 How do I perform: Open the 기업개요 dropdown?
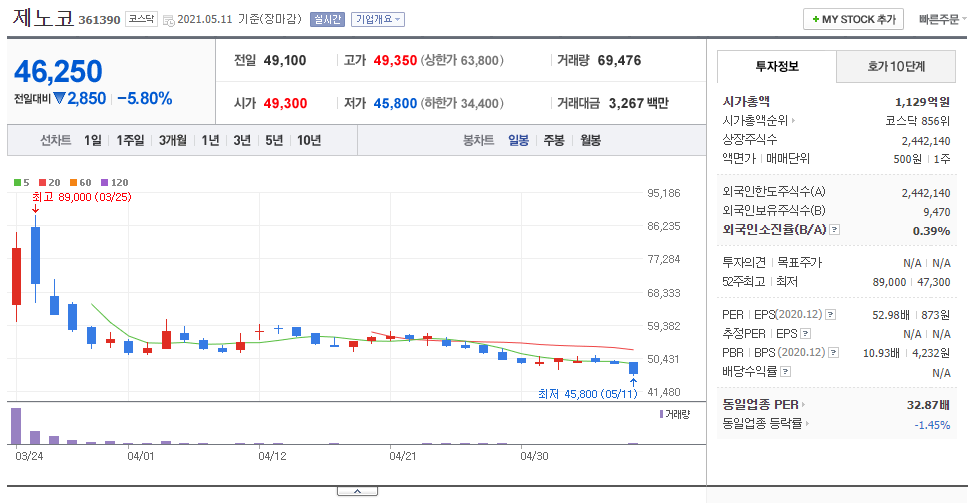[x=378, y=19]
